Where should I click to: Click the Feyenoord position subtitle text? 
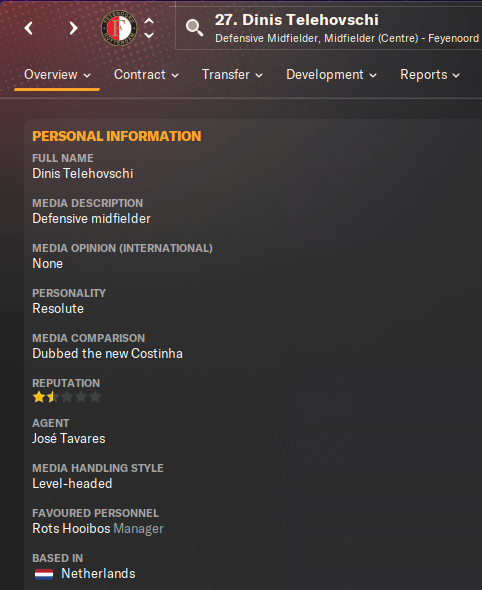pos(347,38)
